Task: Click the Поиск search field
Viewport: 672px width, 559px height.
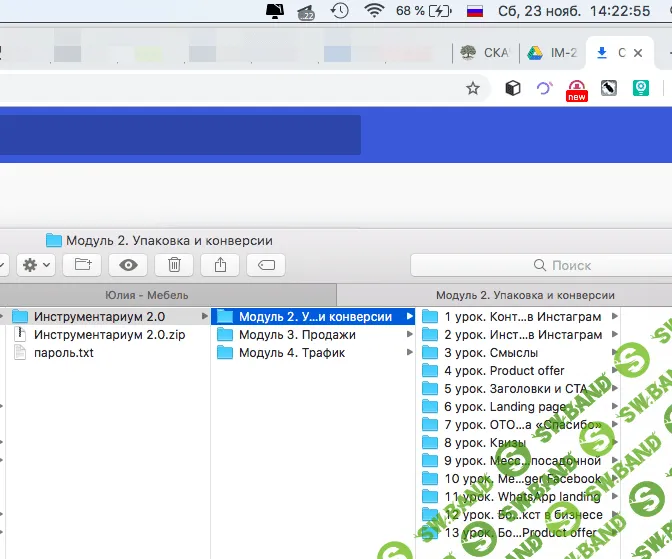Action: (540, 265)
